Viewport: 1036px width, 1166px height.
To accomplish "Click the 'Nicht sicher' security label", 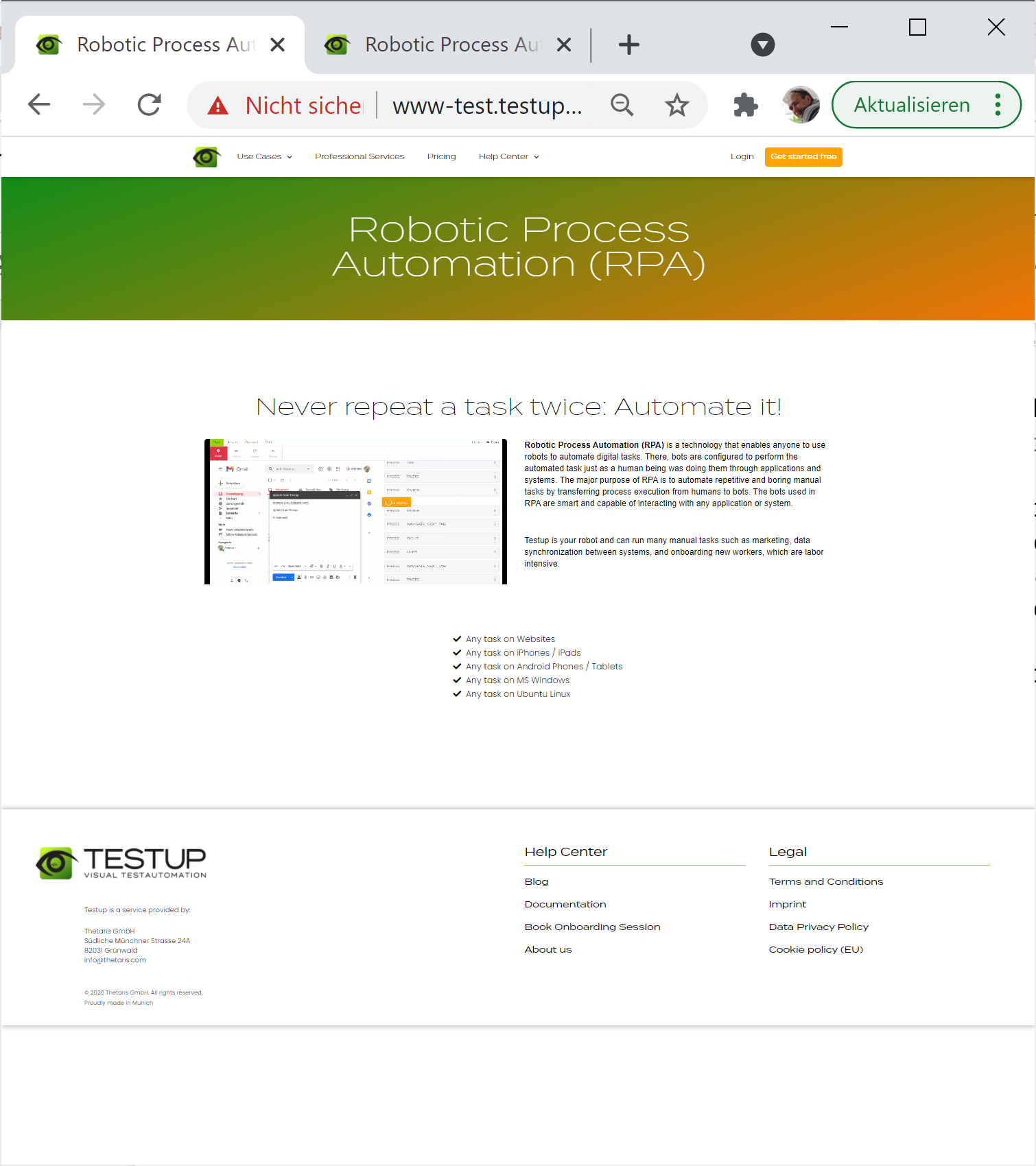I will (304, 106).
